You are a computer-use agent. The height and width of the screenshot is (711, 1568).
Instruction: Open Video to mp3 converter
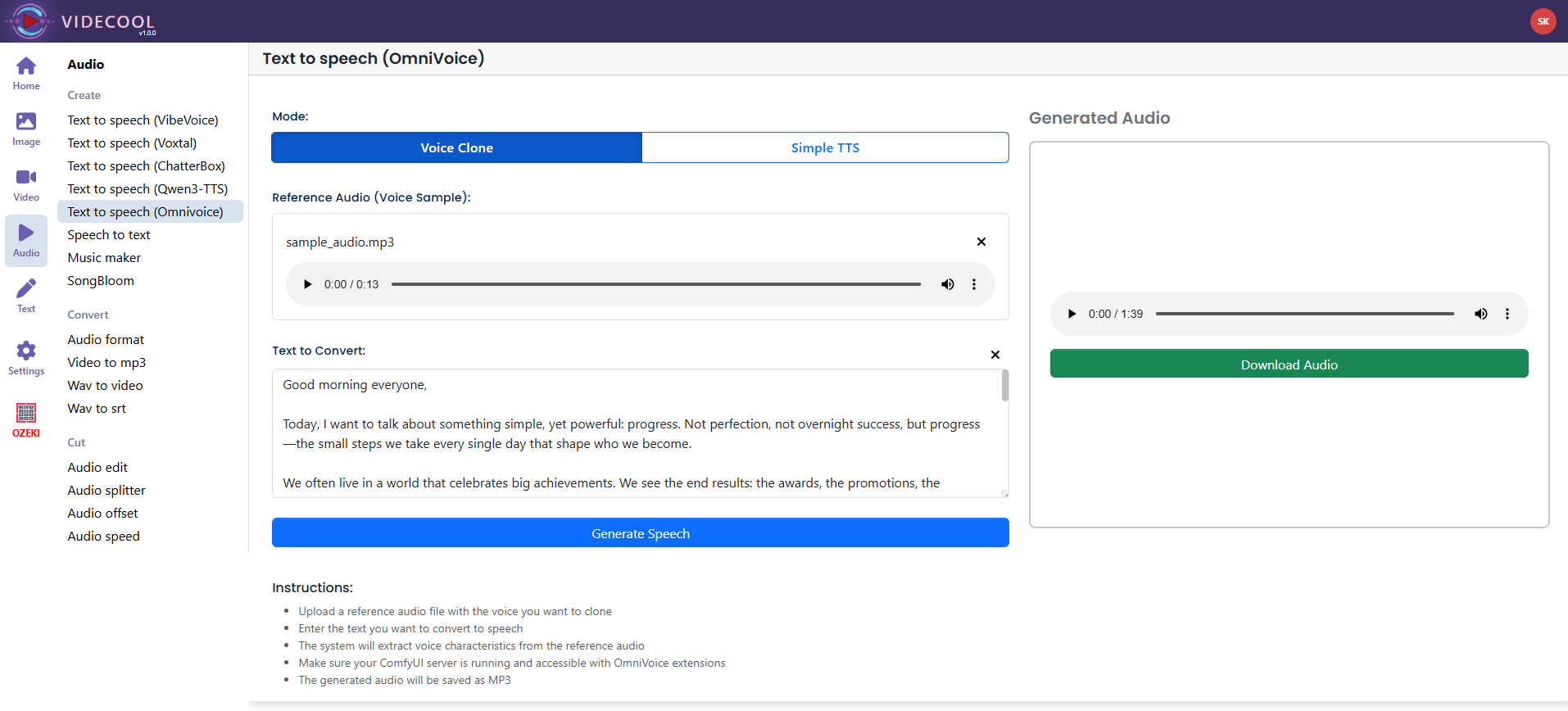pyautogui.click(x=106, y=362)
